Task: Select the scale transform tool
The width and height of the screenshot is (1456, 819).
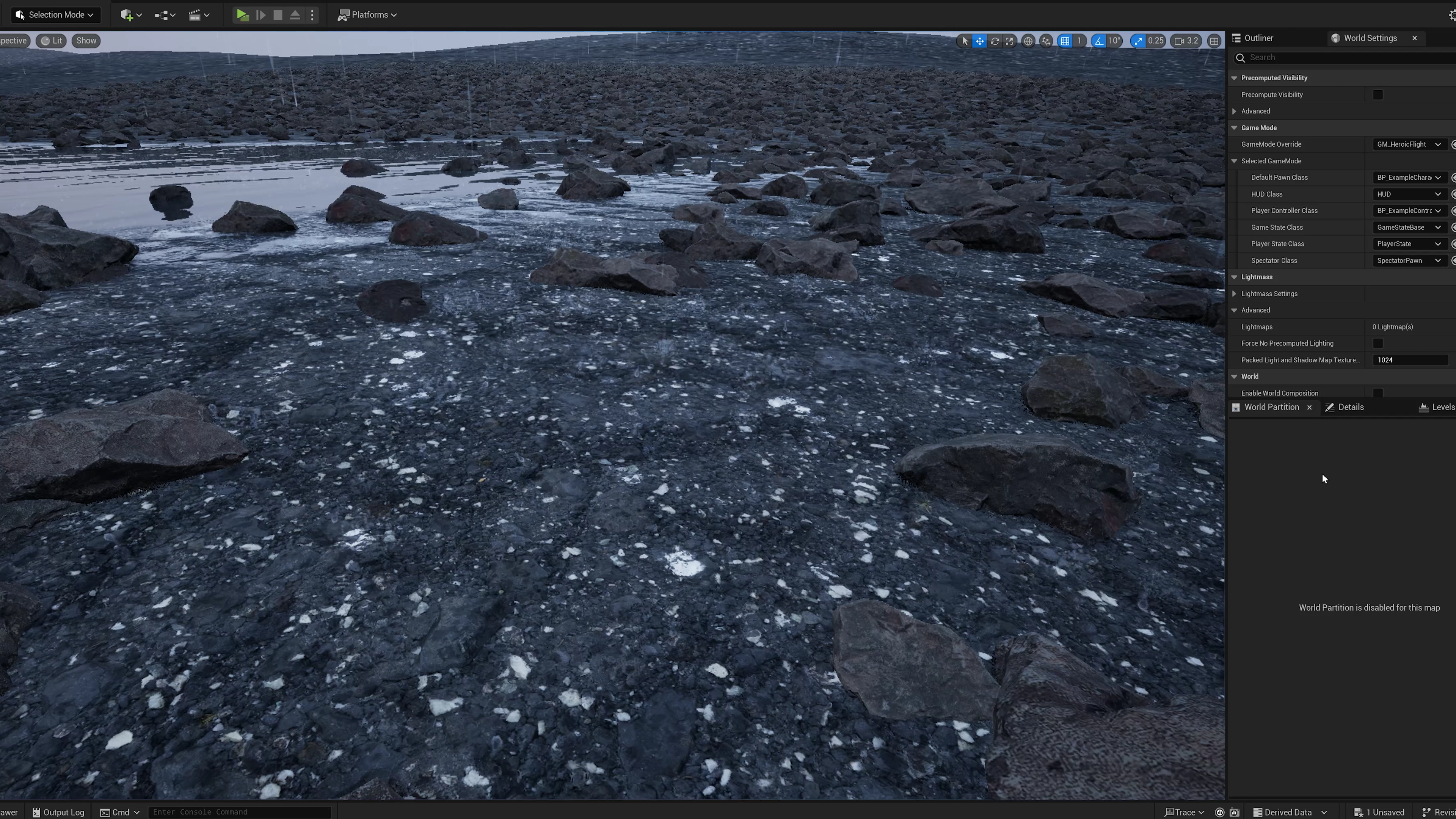Action: (x=1009, y=41)
